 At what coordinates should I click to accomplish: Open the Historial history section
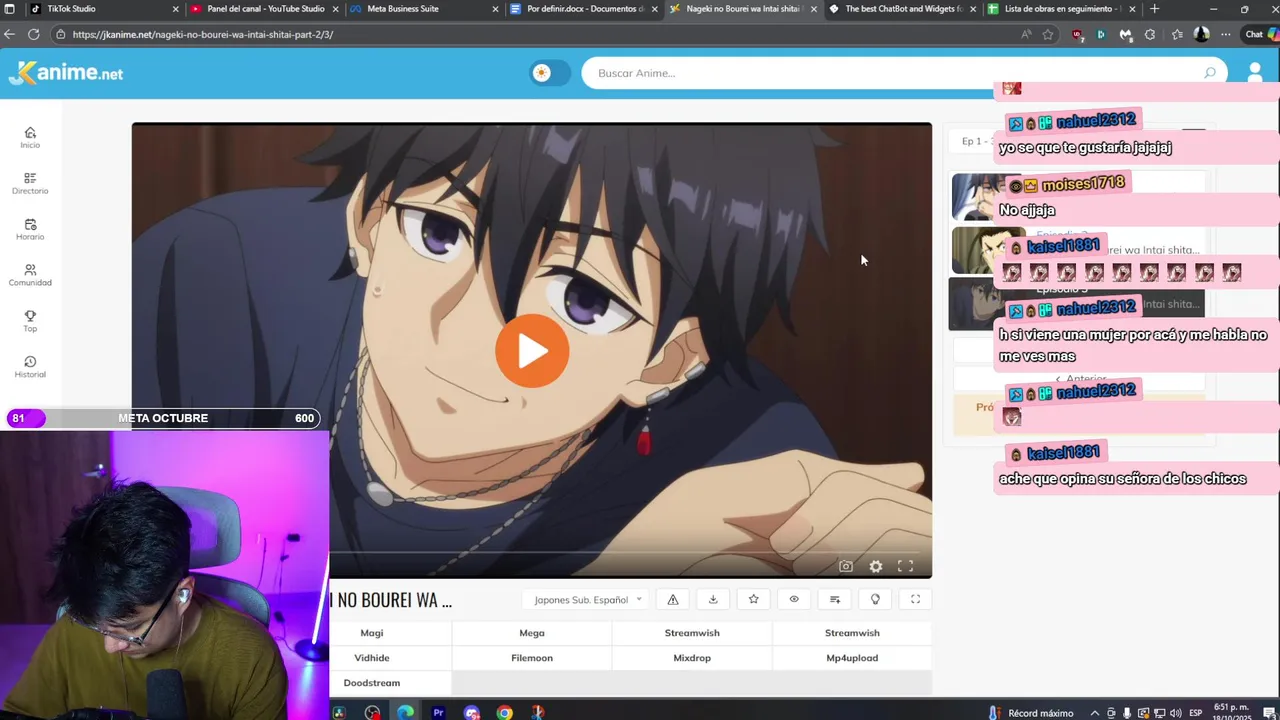tap(30, 367)
